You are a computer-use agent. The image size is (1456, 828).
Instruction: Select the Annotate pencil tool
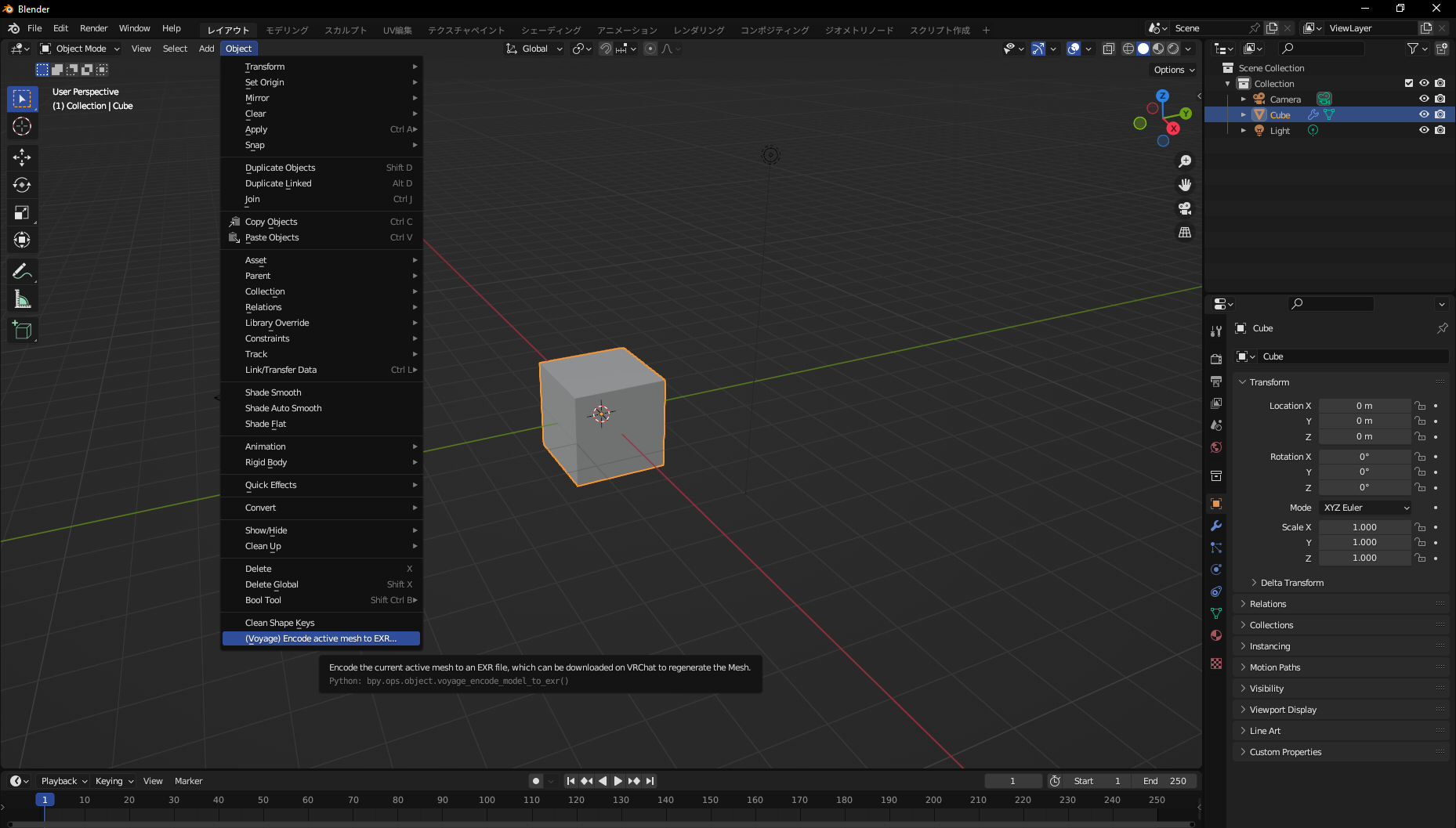pyautogui.click(x=22, y=272)
